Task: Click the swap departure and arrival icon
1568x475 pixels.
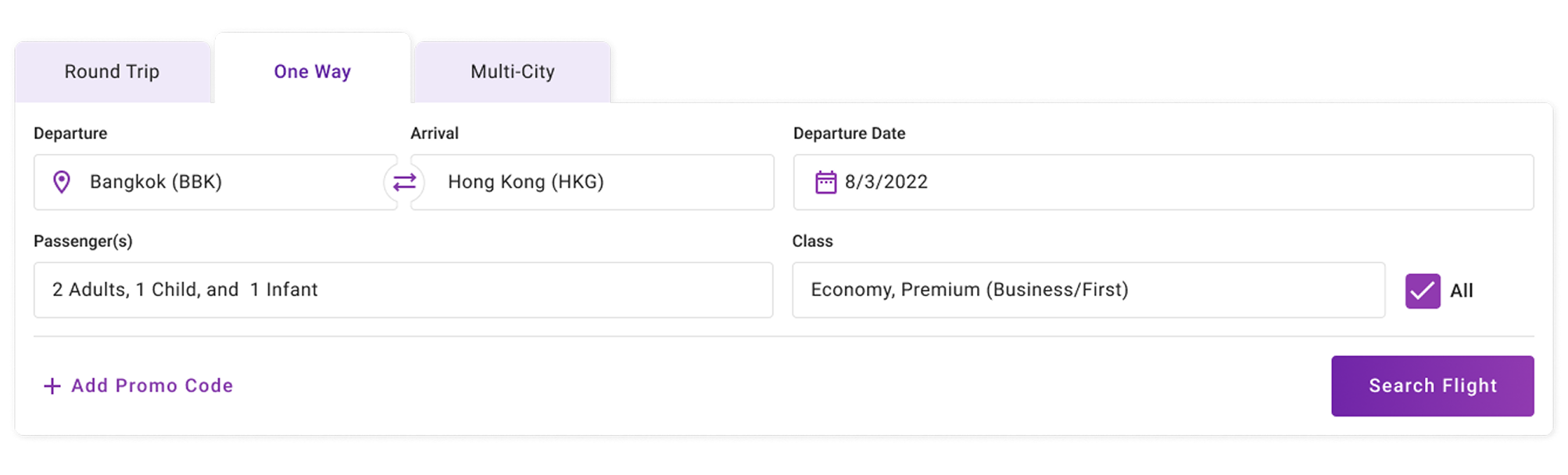Action: 404,182
